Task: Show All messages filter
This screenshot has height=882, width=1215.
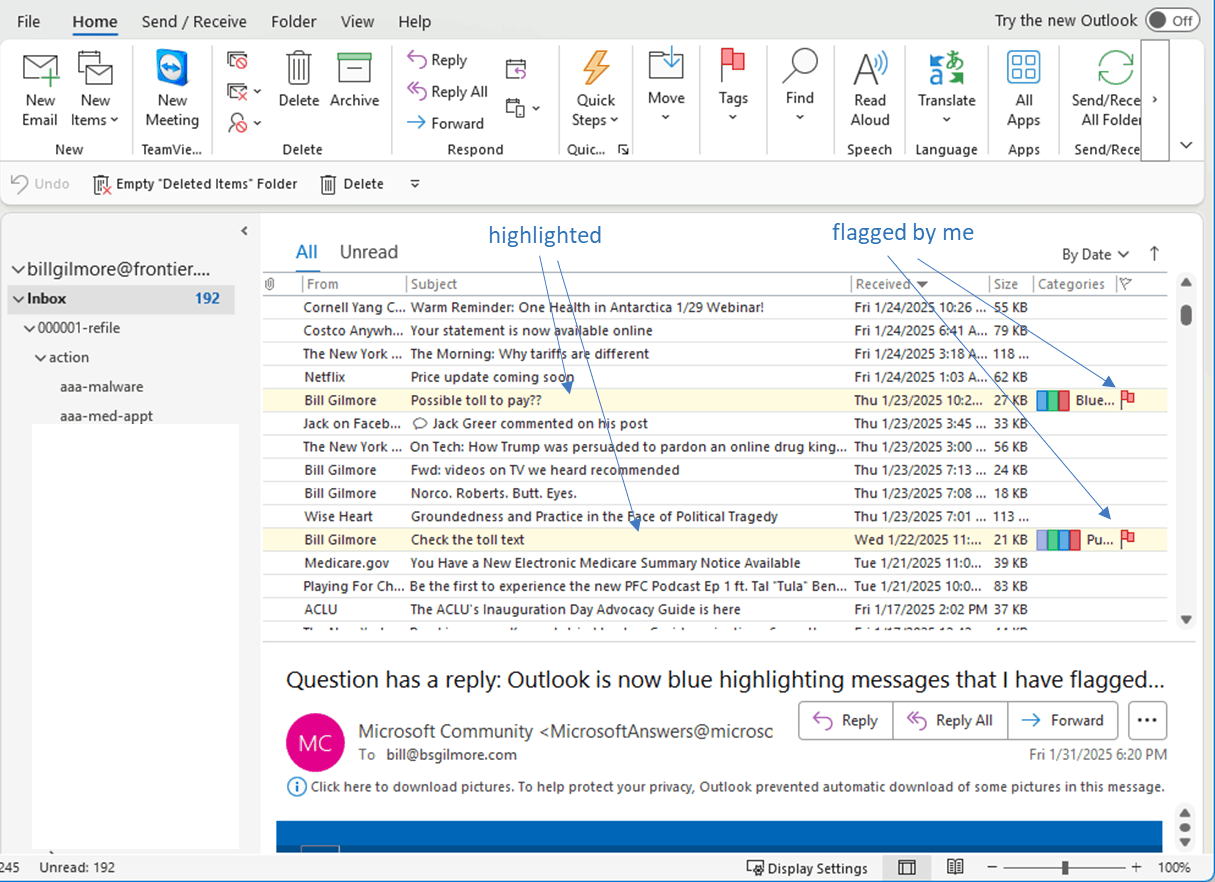Action: [307, 252]
